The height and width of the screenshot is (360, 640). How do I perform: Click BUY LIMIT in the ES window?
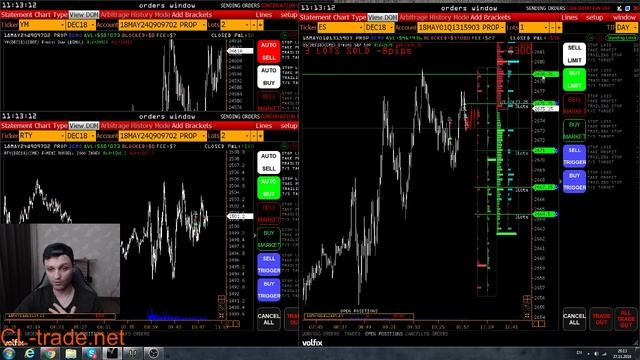[574, 79]
